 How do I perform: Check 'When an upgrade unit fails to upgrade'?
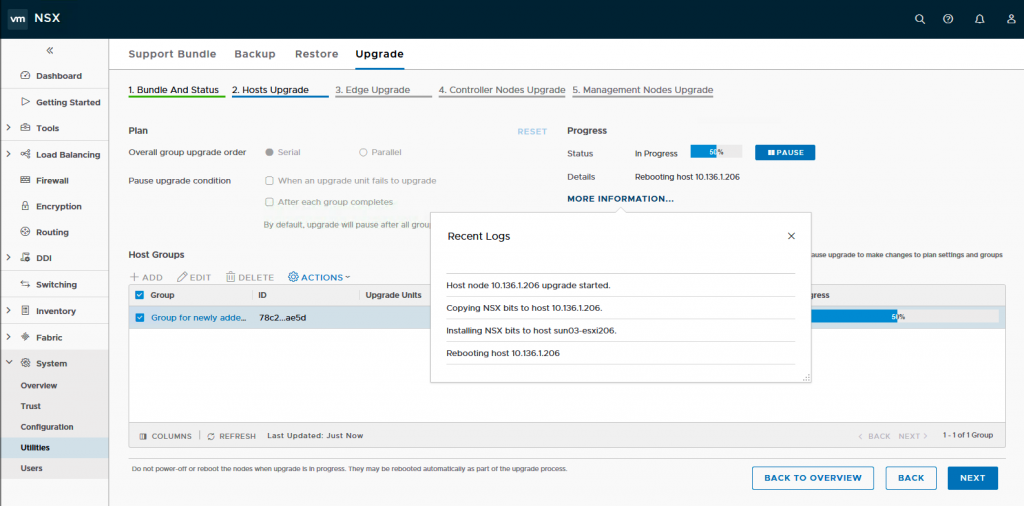(268, 181)
